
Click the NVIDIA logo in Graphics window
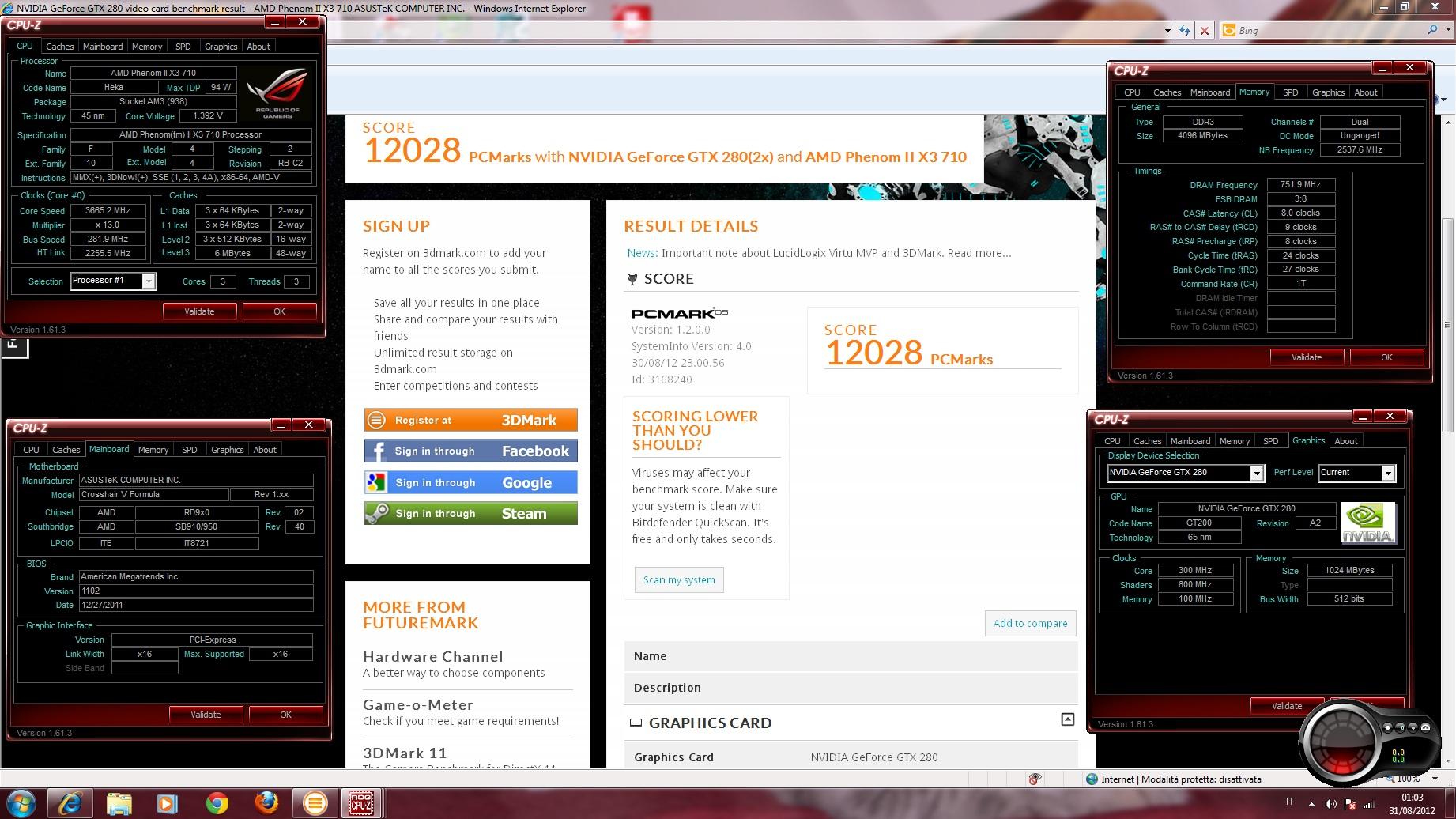point(1368,523)
